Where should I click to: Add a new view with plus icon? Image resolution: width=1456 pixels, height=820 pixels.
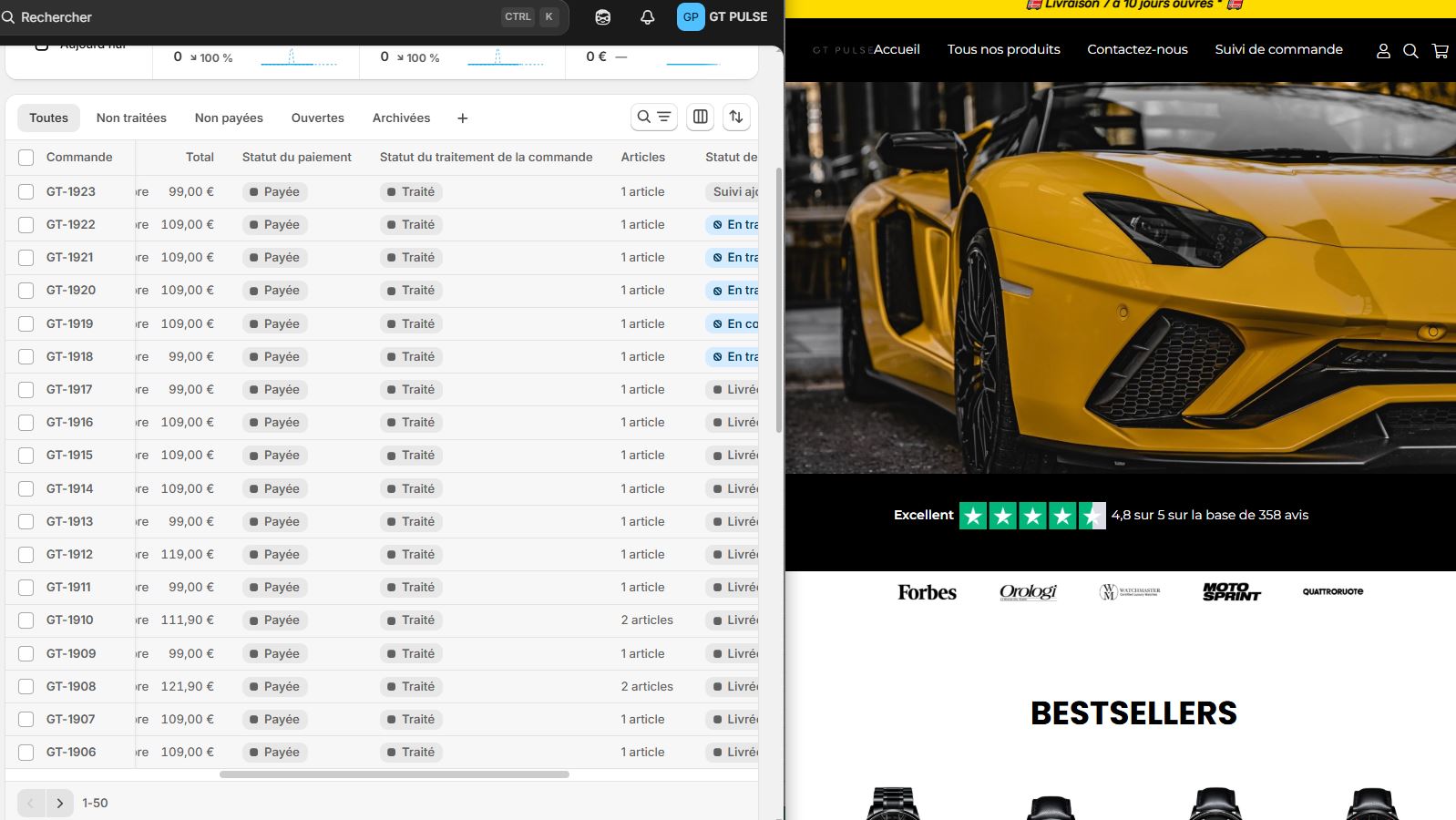[463, 118]
